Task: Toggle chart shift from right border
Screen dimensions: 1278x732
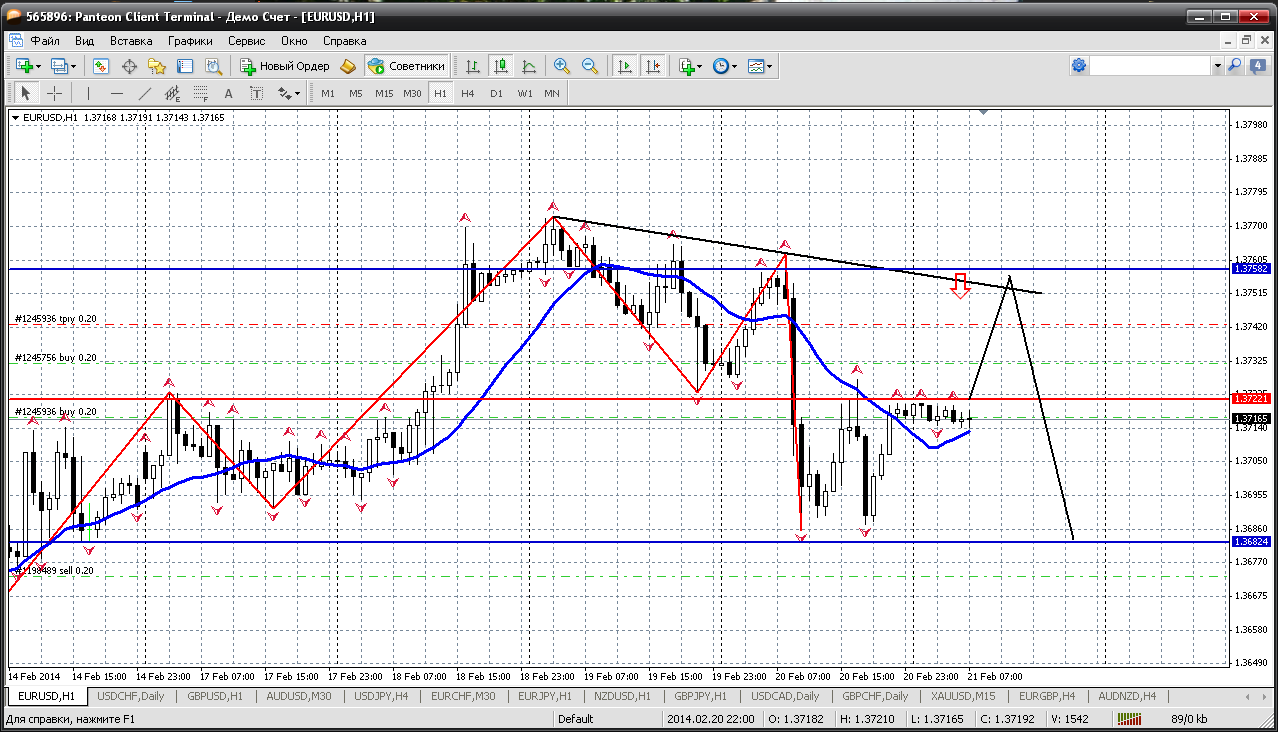Action: (x=653, y=66)
